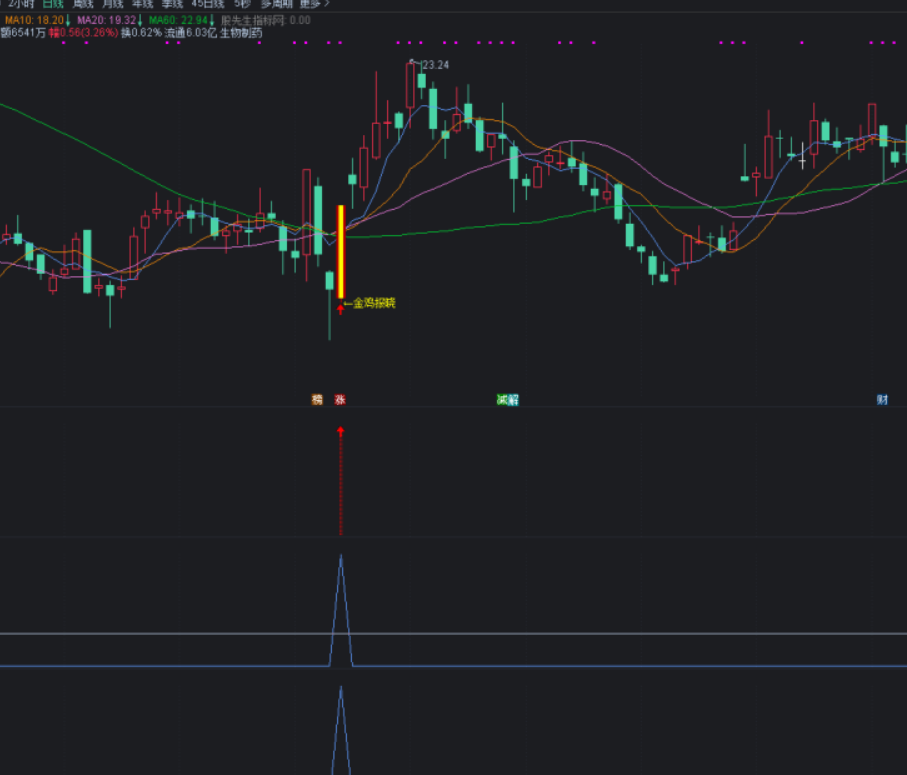The width and height of the screenshot is (907, 775).
Task: Select the highlighted yellow signal candle
Action: [x=341, y=250]
